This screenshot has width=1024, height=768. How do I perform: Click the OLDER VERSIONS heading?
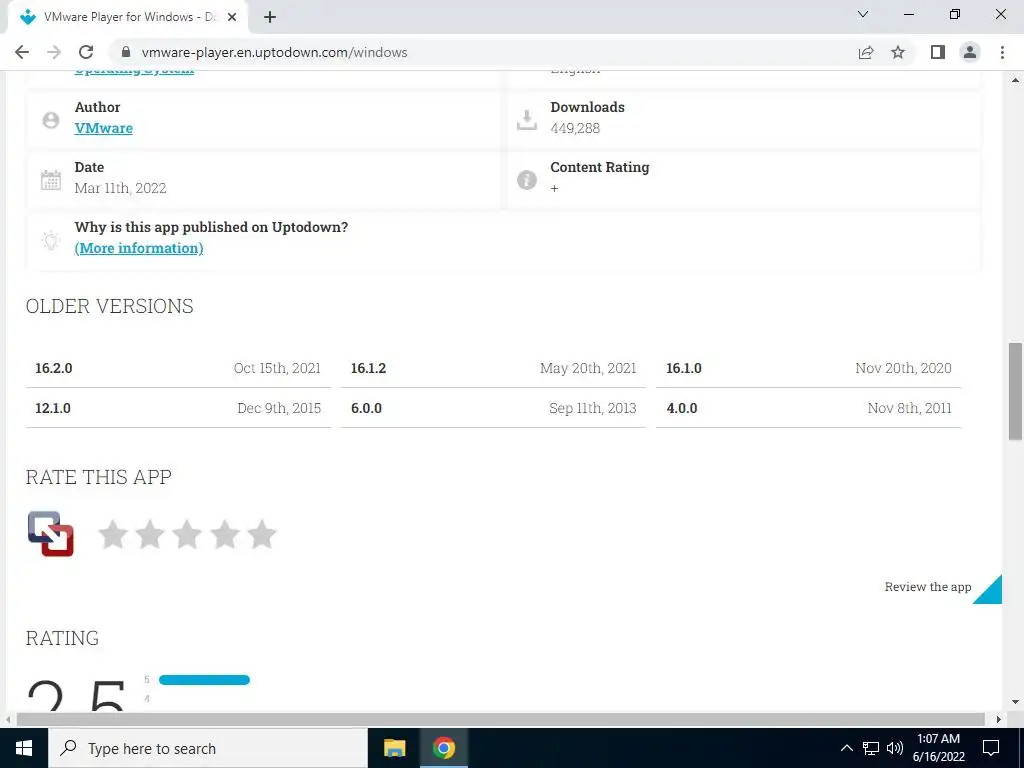click(110, 306)
